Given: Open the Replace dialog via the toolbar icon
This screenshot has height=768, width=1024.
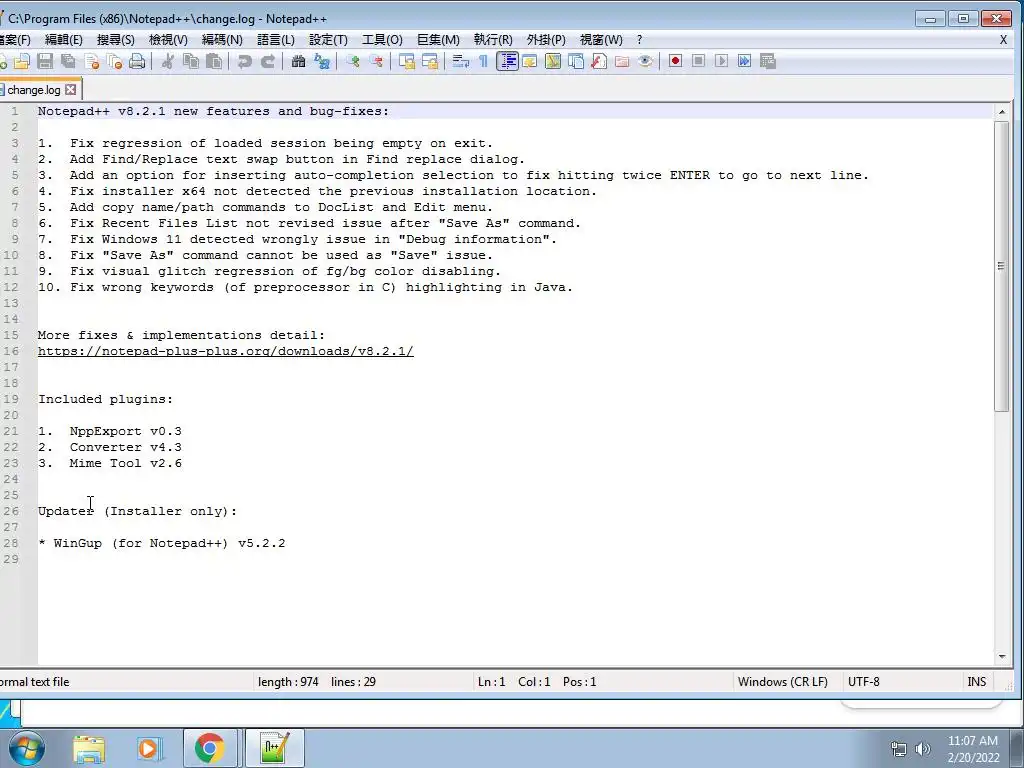Looking at the screenshot, I should pos(322,61).
